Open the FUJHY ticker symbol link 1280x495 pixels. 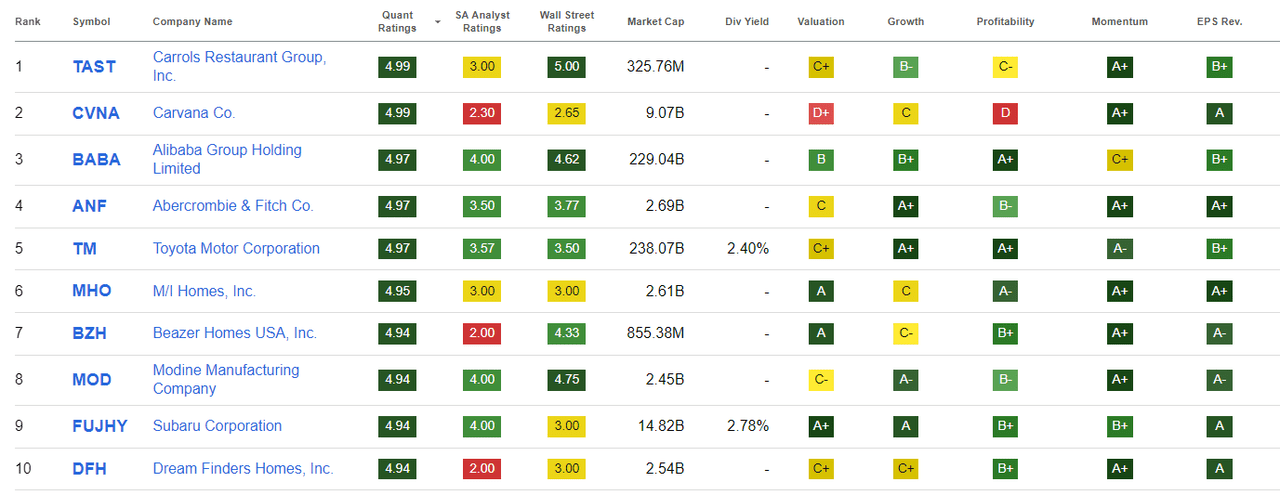[100, 426]
